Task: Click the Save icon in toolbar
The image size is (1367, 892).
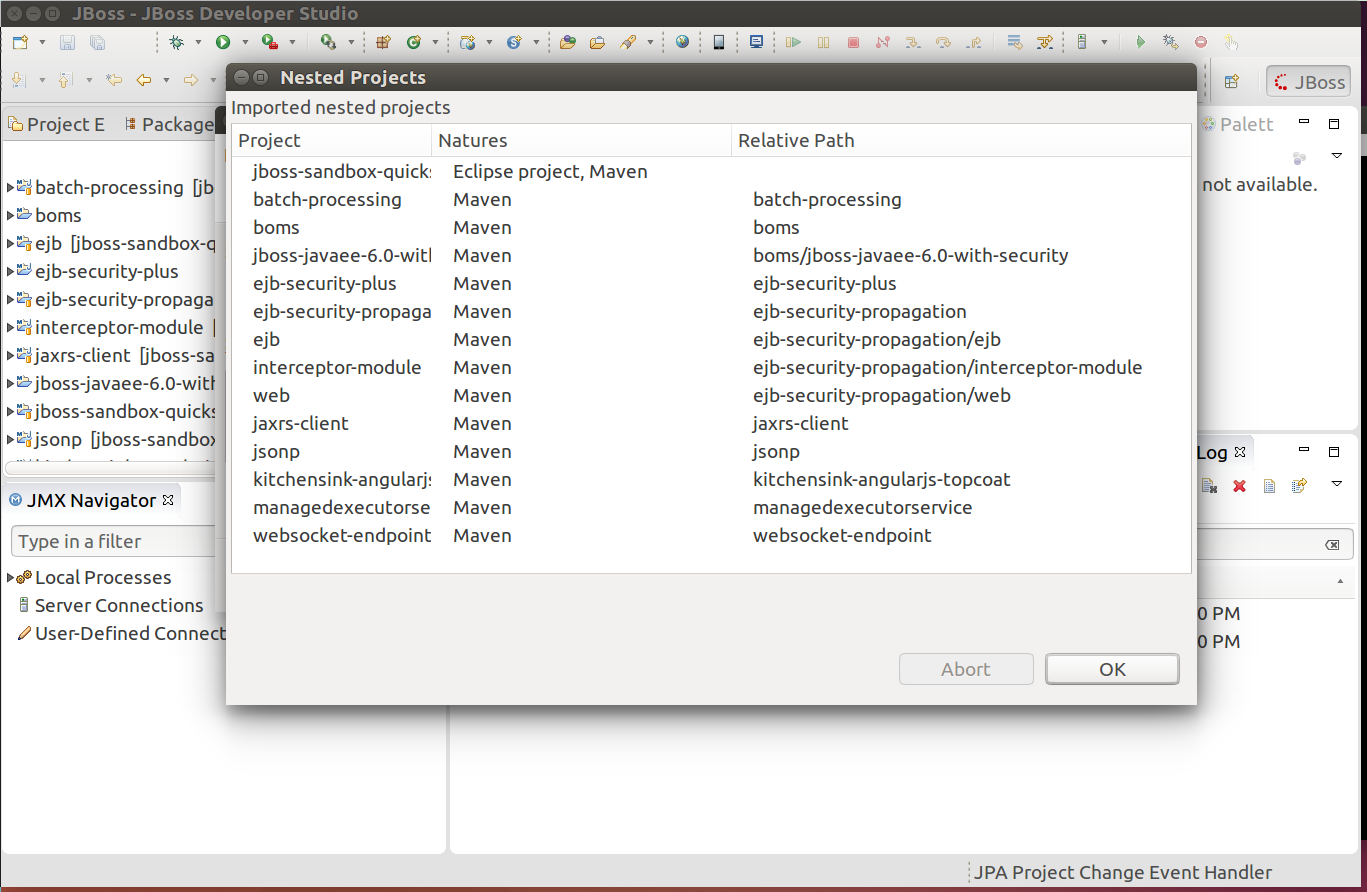Action: point(68,42)
